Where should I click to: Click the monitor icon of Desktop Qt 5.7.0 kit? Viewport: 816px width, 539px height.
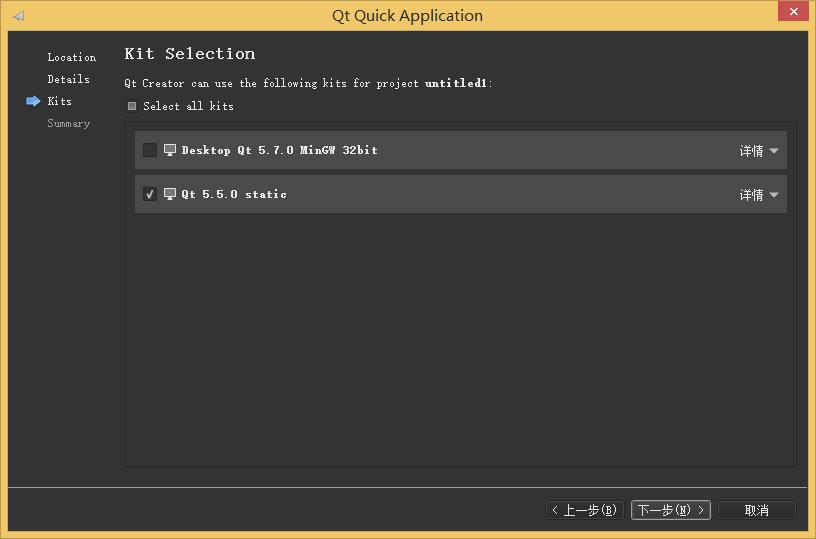[x=170, y=150]
